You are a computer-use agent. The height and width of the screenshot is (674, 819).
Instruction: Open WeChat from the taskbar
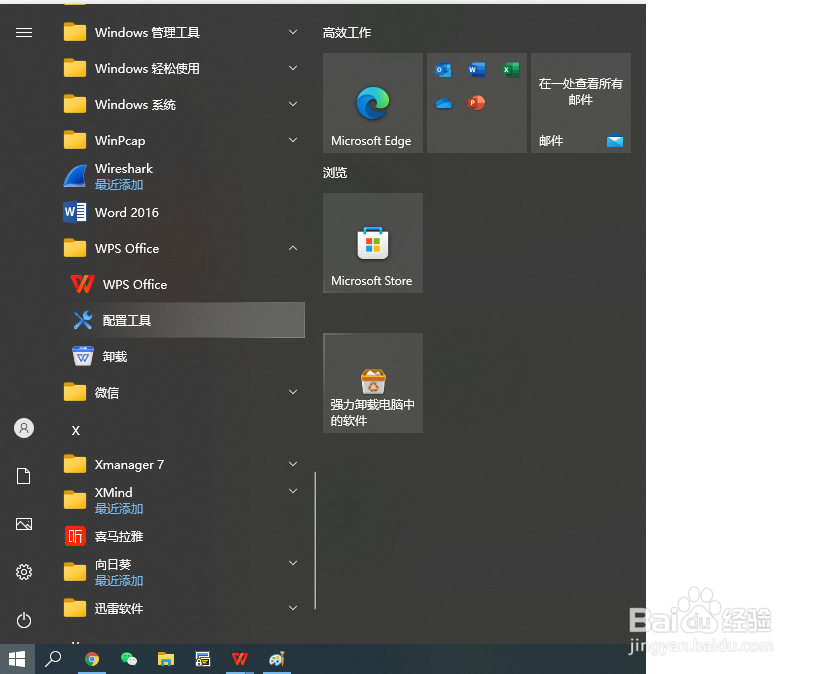(x=129, y=660)
